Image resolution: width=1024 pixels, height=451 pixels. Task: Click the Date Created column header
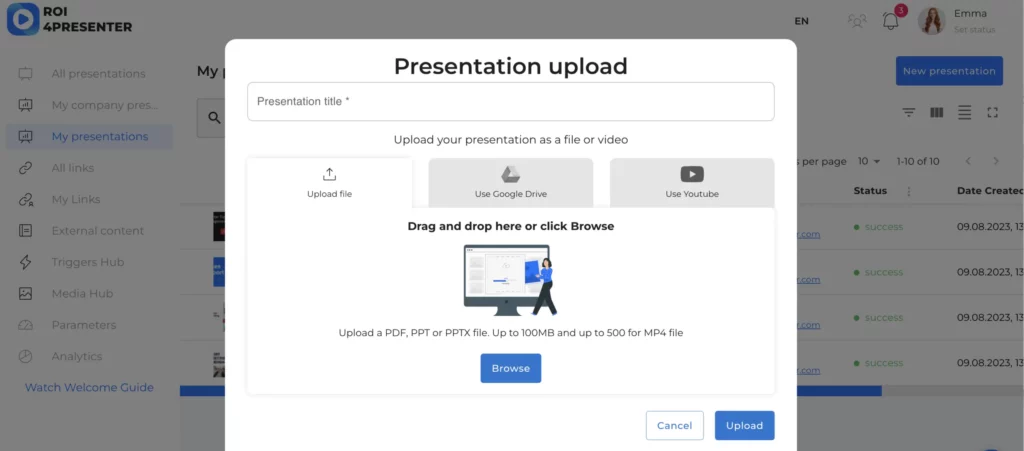[x=990, y=191]
